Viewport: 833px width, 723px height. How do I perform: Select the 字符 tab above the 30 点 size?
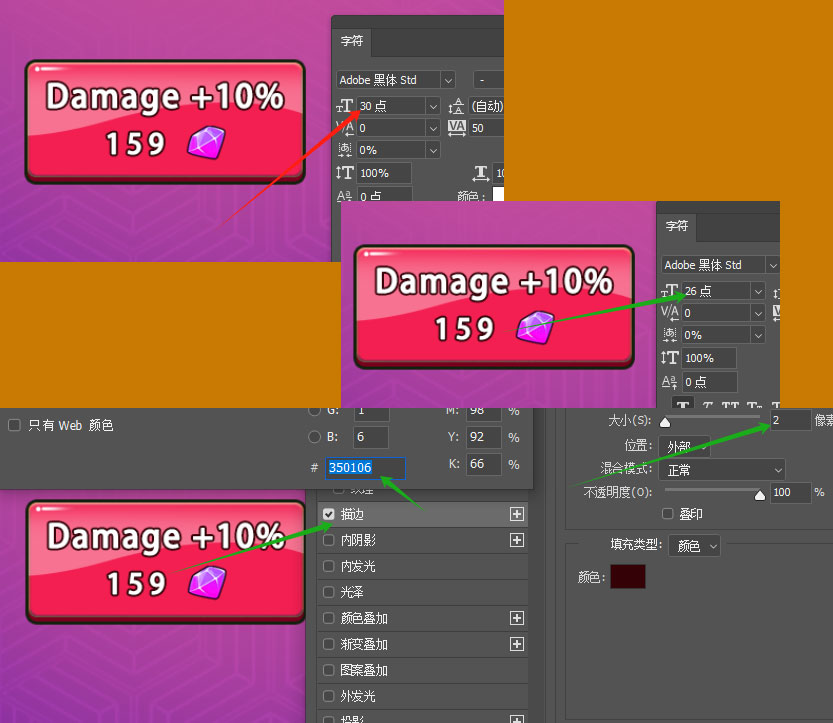pyautogui.click(x=352, y=42)
